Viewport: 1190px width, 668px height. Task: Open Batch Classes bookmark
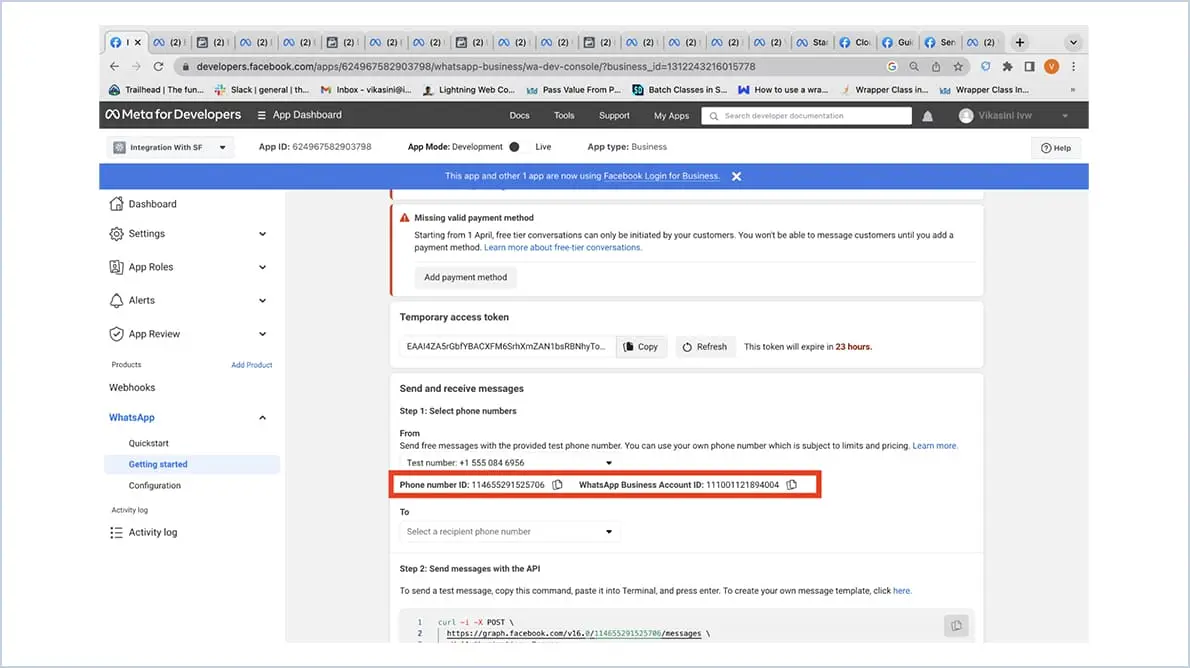click(x=679, y=90)
